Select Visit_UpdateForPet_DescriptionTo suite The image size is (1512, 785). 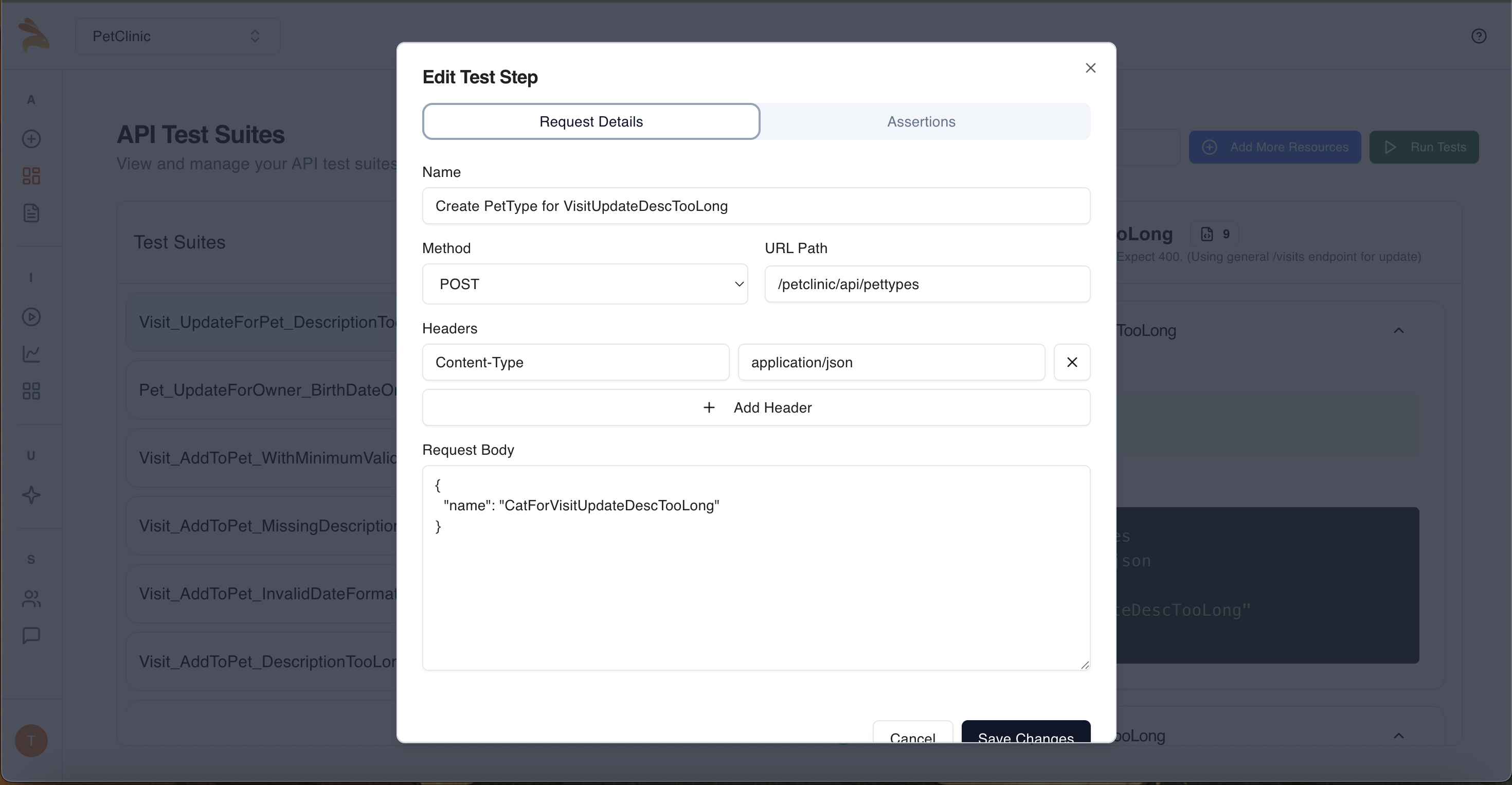(x=262, y=323)
